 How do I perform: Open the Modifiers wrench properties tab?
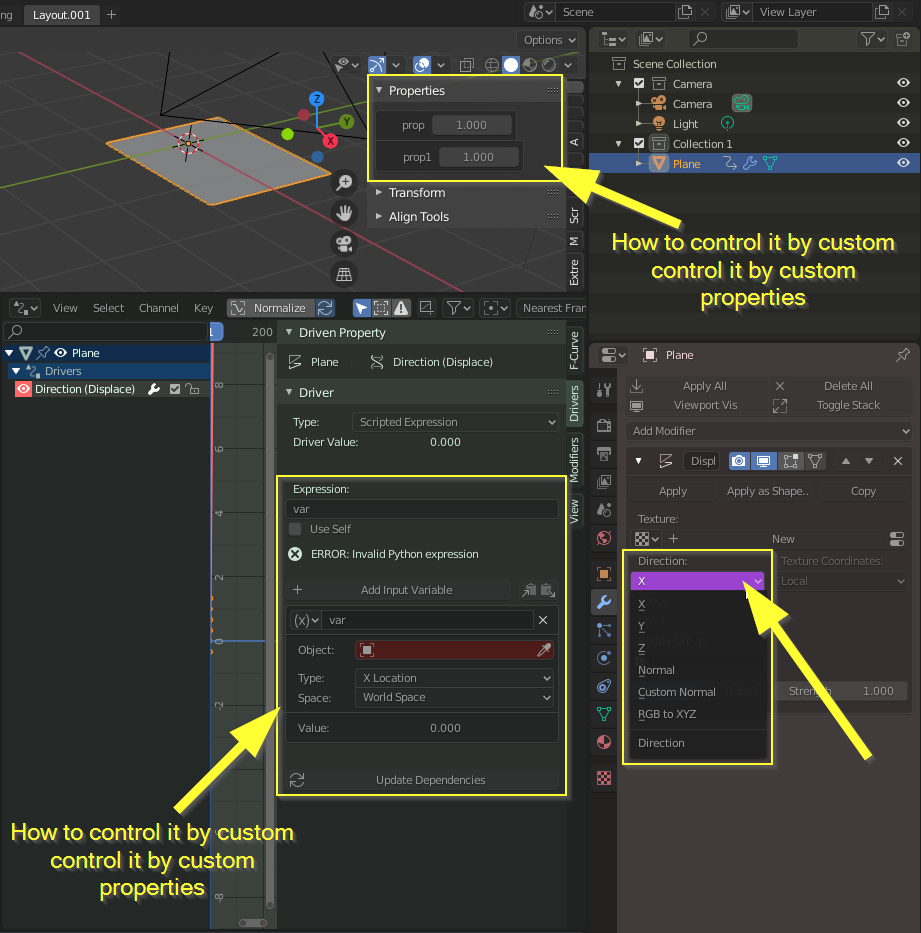604,602
